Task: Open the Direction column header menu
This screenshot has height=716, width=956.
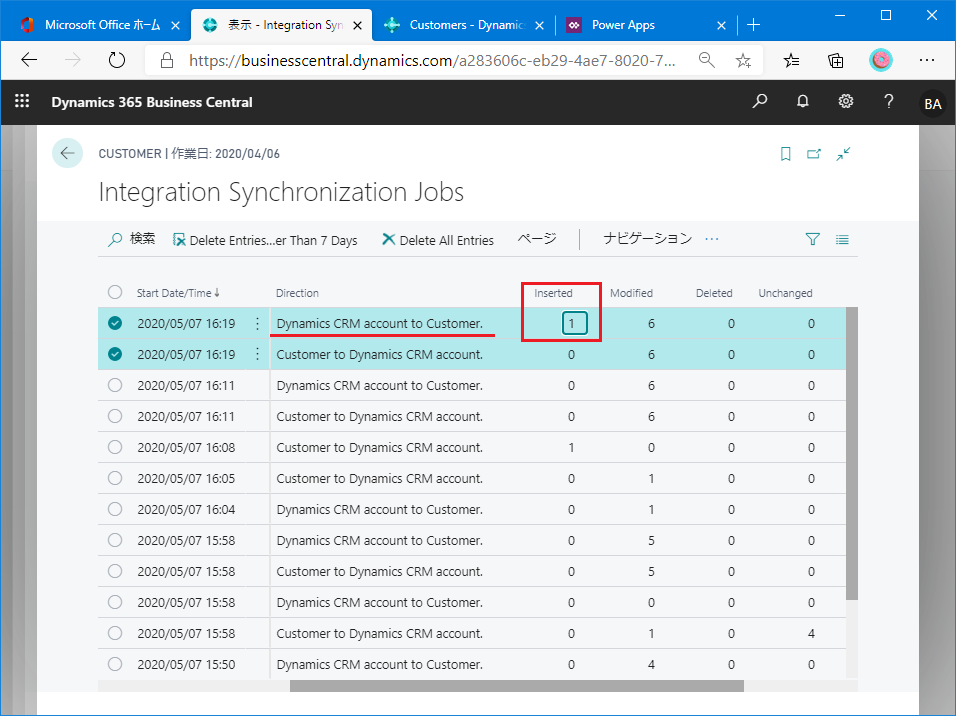Action: [x=297, y=293]
